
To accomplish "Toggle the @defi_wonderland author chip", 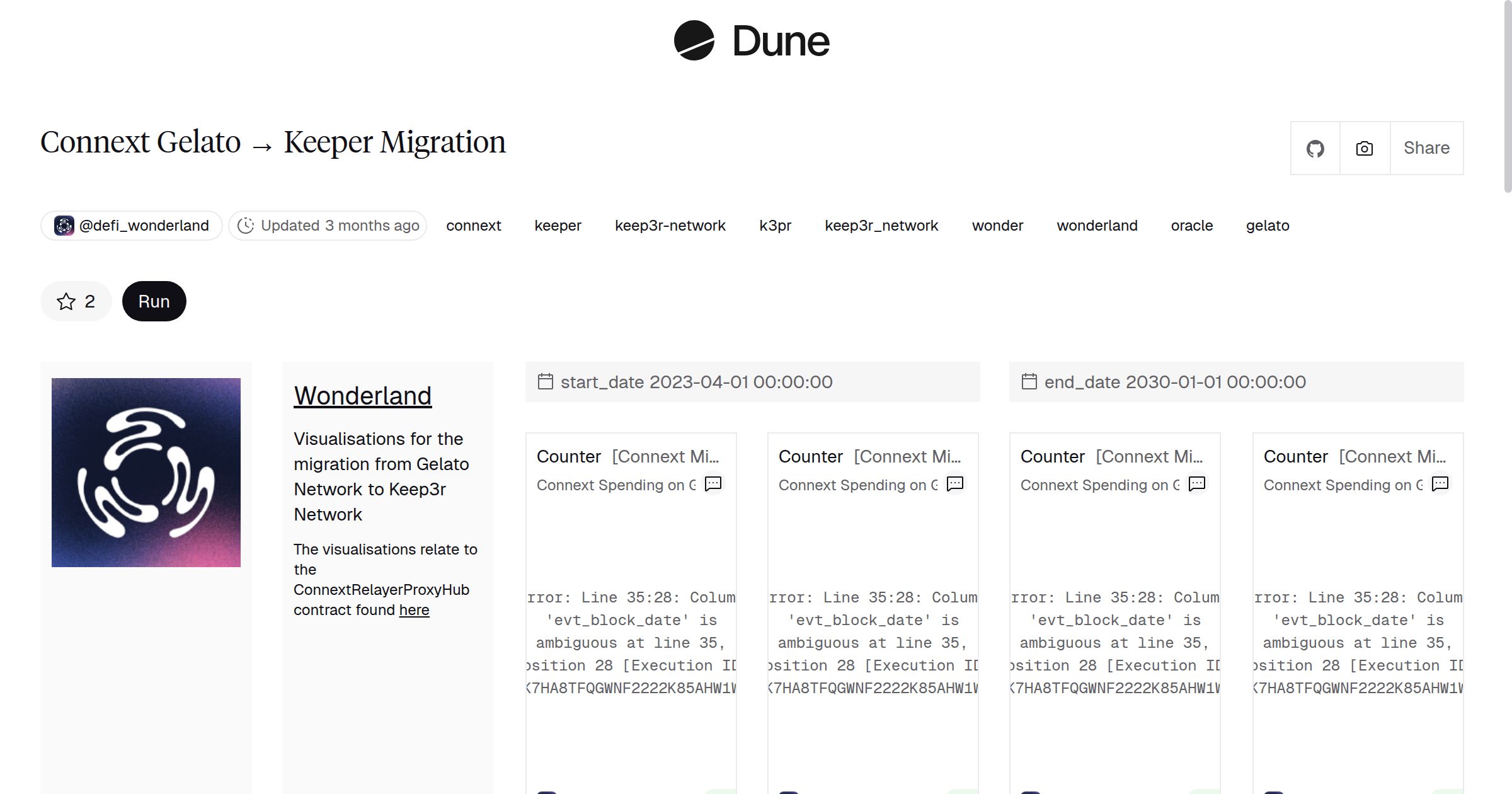I will (130, 225).
